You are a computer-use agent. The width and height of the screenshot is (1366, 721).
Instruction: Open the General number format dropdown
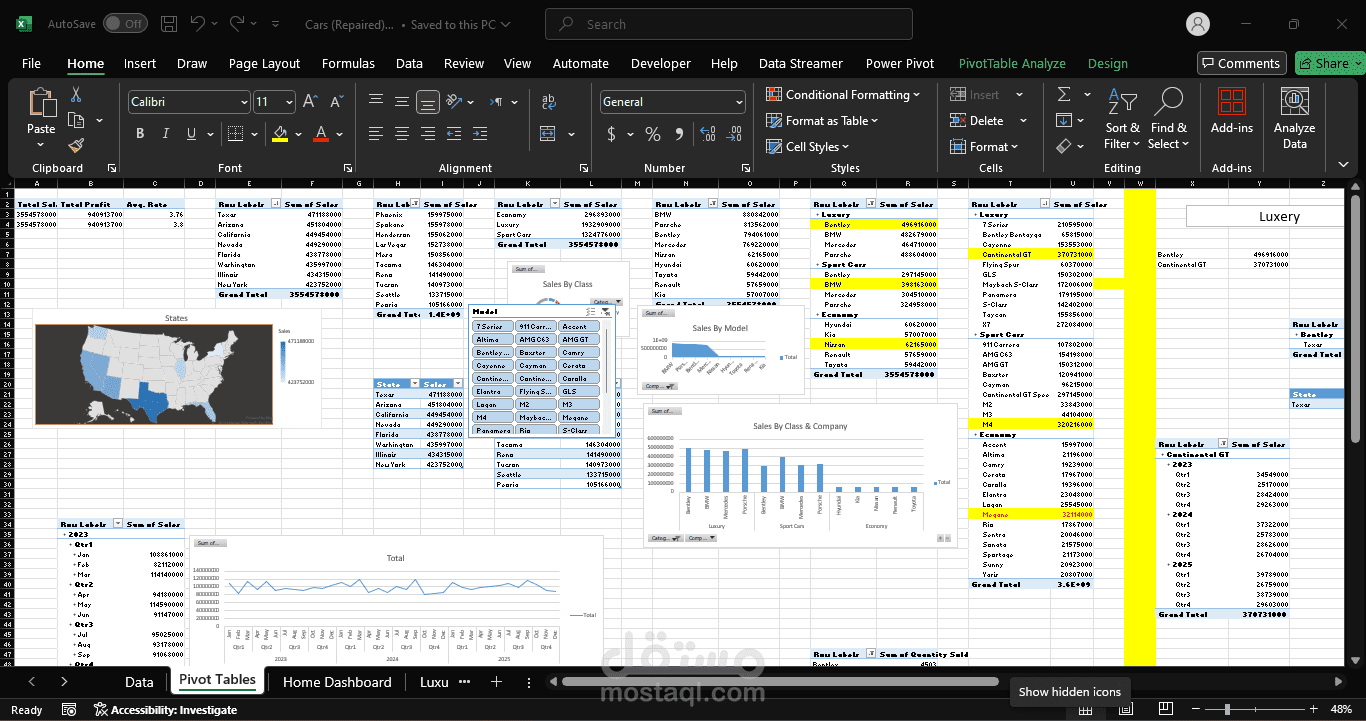point(739,102)
